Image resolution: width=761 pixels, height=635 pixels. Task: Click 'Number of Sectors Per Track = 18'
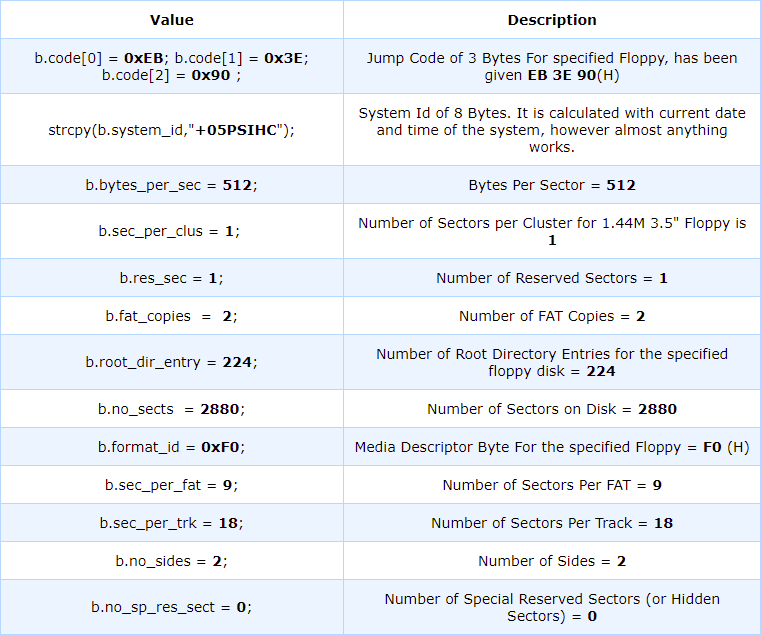click(552, 523)
